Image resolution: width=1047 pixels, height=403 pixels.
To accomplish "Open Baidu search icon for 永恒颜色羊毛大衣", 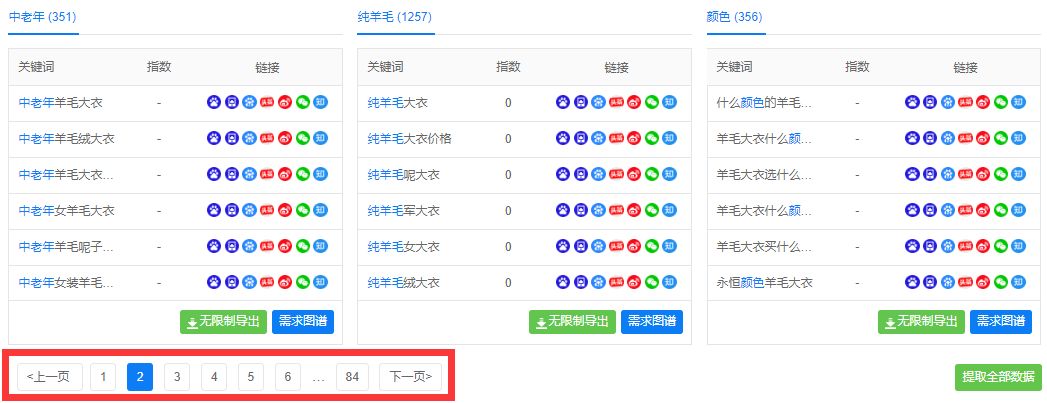I will click(x=912, y=282).
